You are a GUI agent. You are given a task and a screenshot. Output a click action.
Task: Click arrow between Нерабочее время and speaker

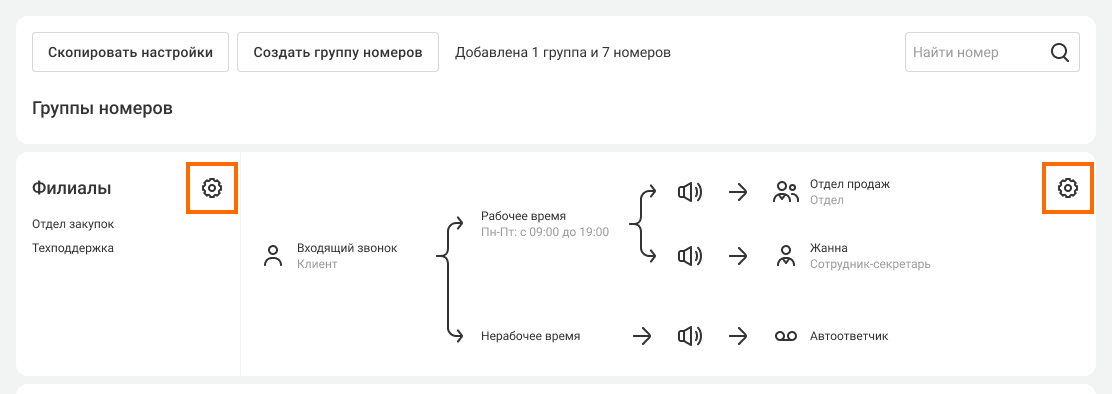(x=642, y=336)
